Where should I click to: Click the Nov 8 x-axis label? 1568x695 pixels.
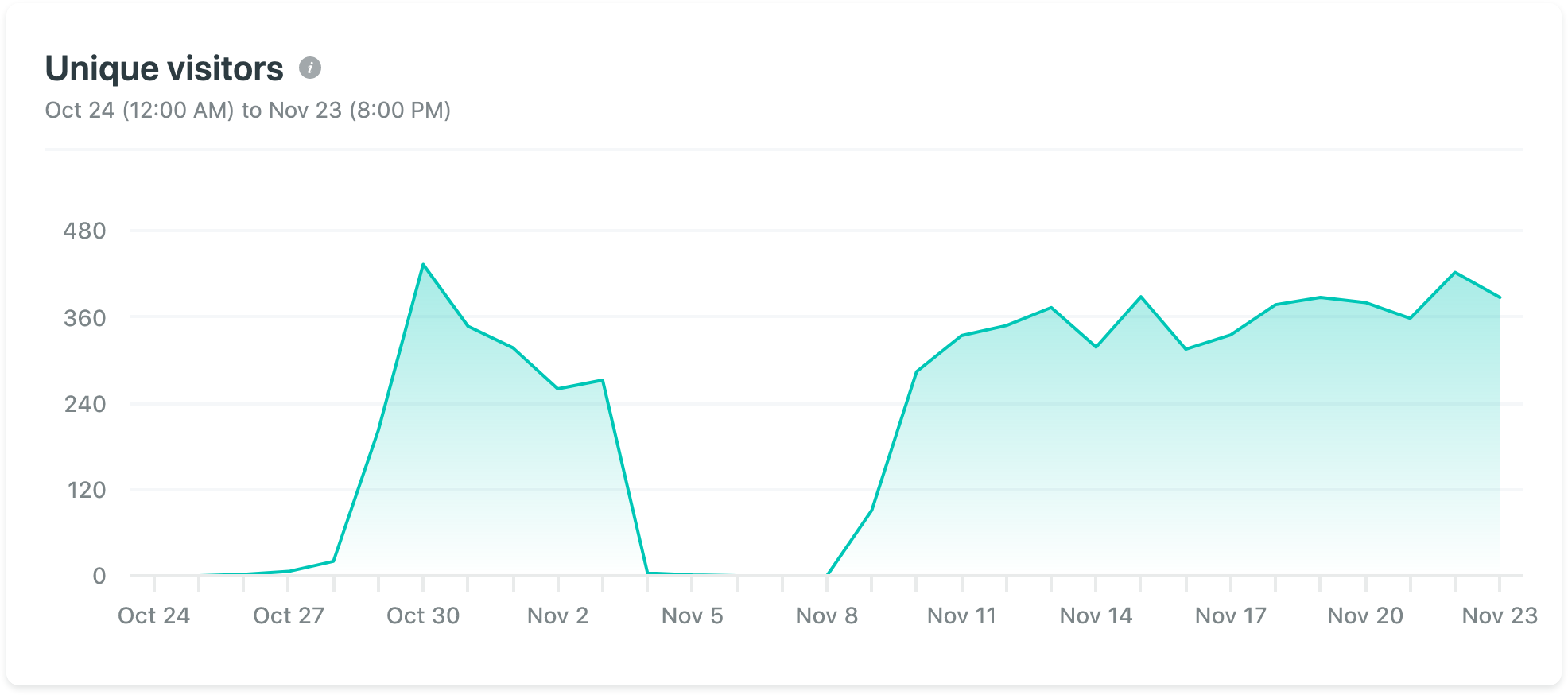827,615
